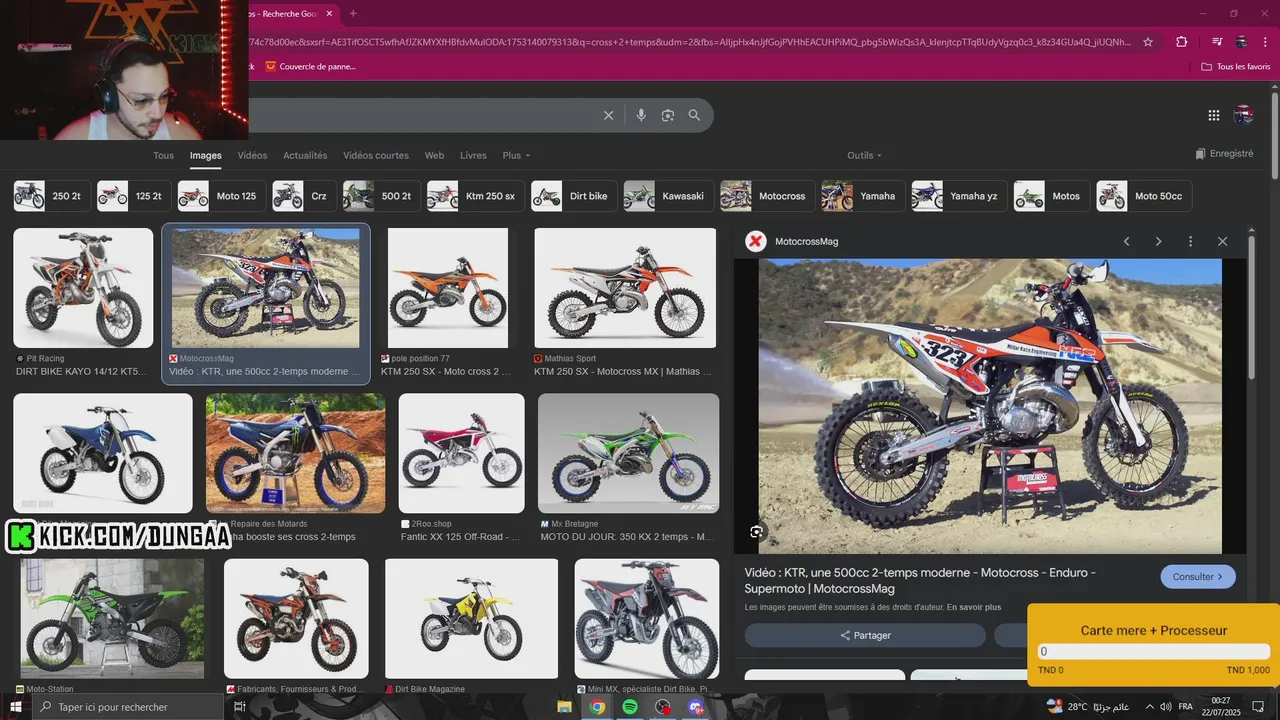Screen dimensions: 1280x720
Task: Open the pole position 77 KTM thumbnail
Action: pyautogui.click(x=448, y=288)
